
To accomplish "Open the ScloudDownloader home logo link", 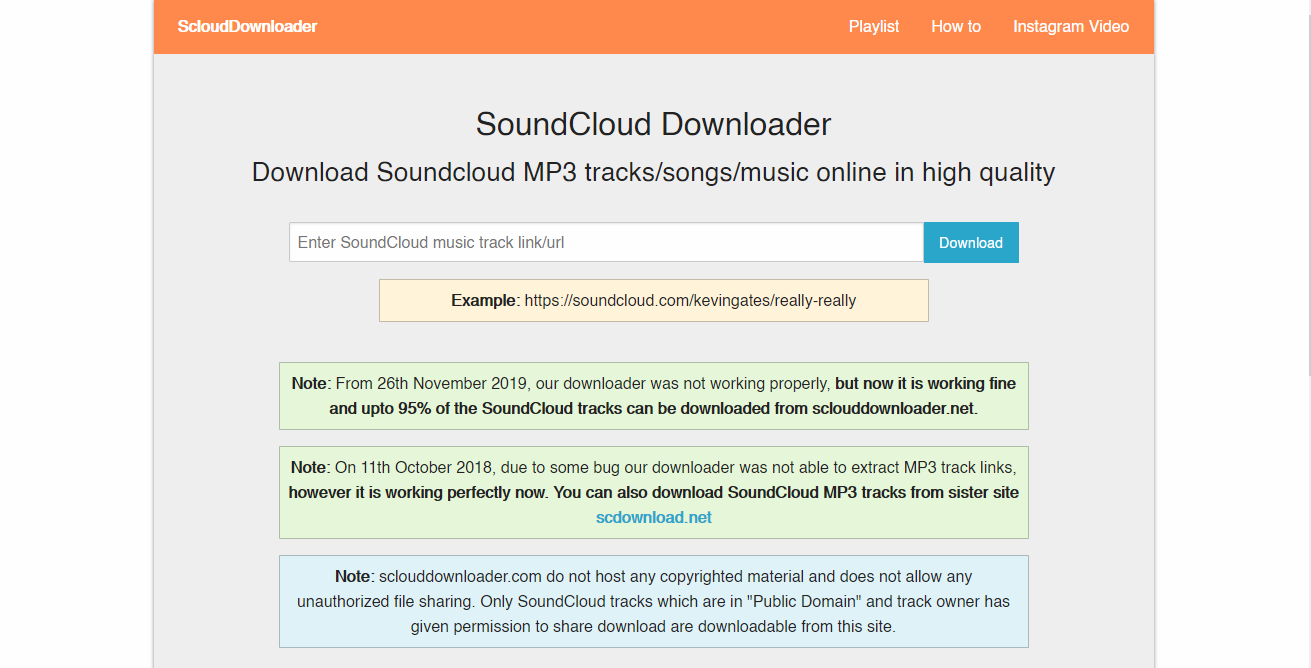I will click(x=247, y=26).
